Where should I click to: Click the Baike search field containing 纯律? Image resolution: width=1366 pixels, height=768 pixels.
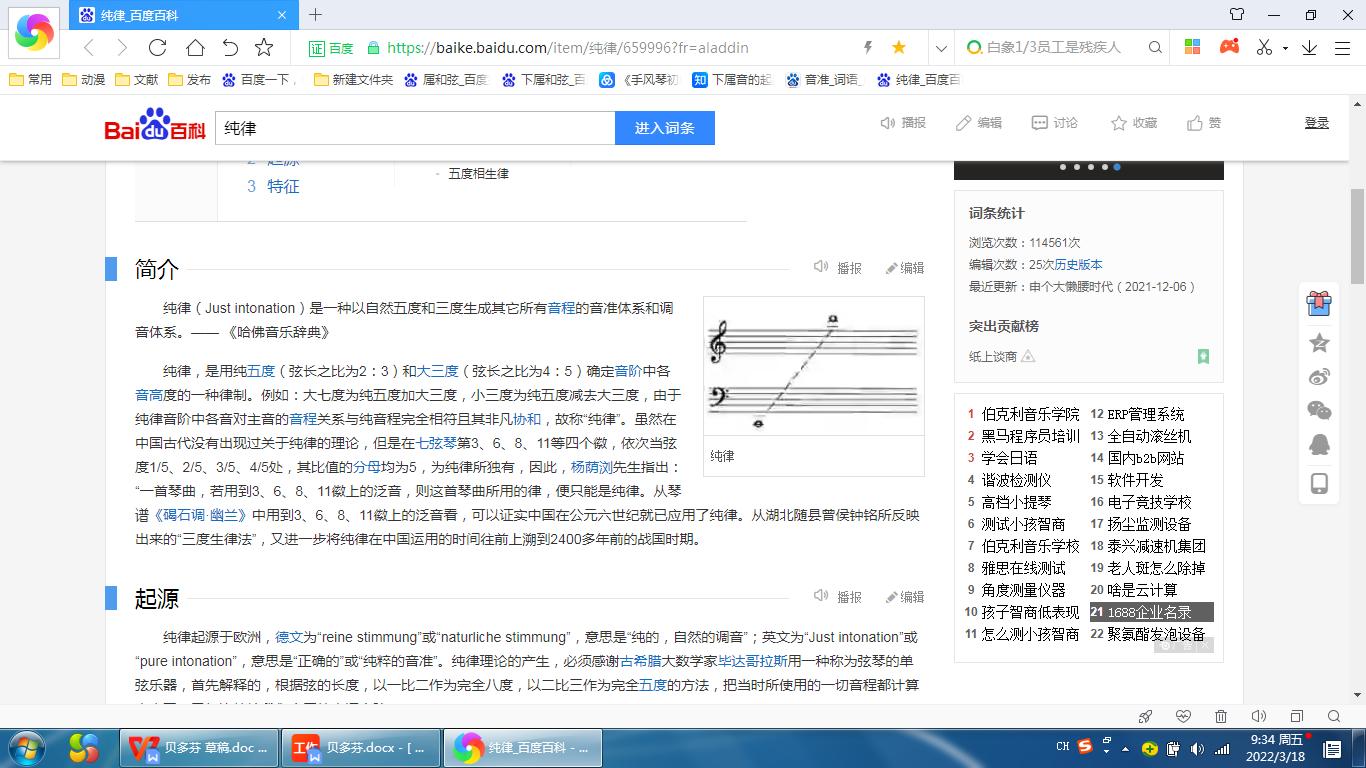[414, 128]
